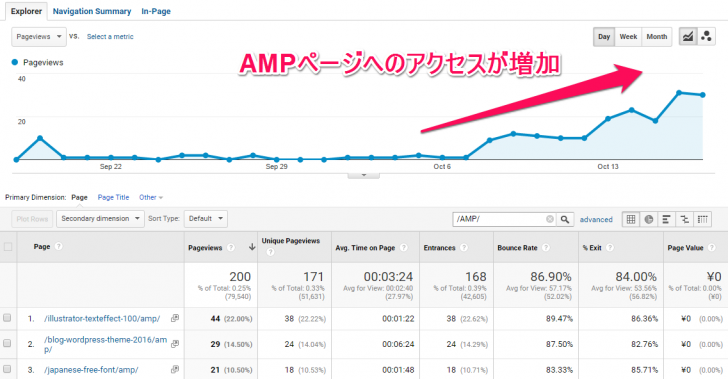Choose Page Title as primary dimension
728x379 pixels.
[x=113, y=197]
